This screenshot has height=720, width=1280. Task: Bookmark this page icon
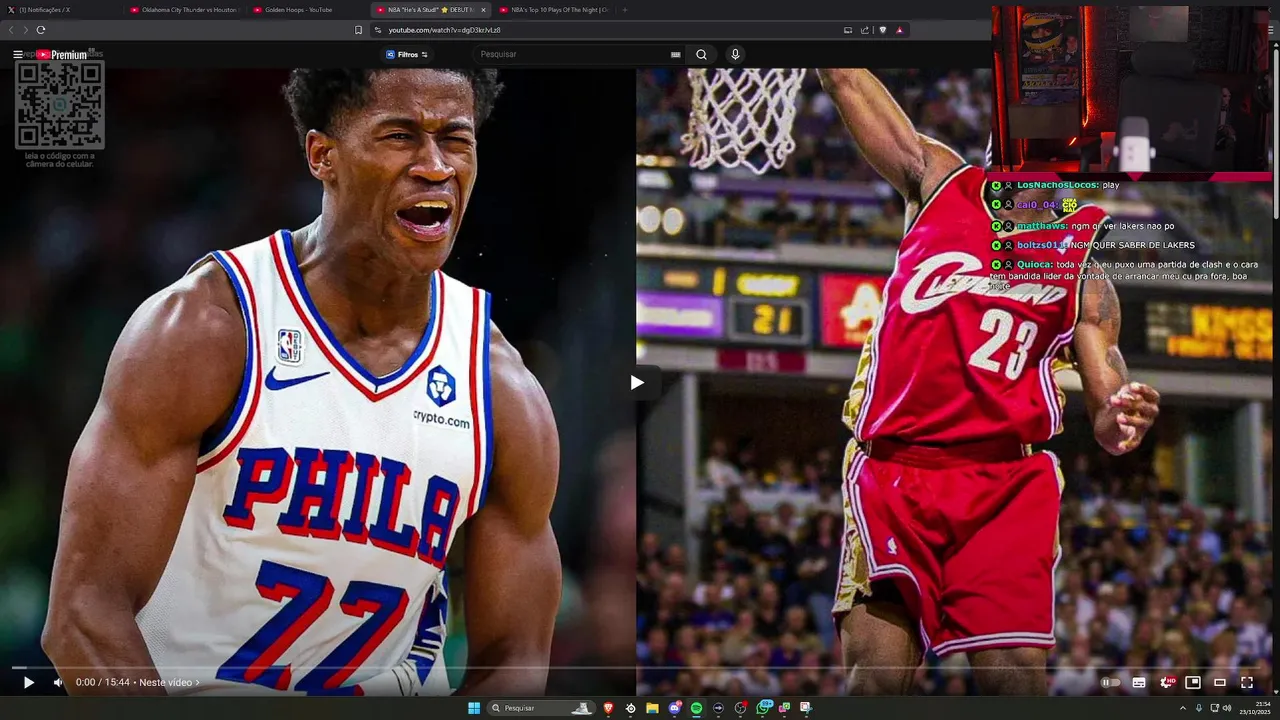click(359, 30)
